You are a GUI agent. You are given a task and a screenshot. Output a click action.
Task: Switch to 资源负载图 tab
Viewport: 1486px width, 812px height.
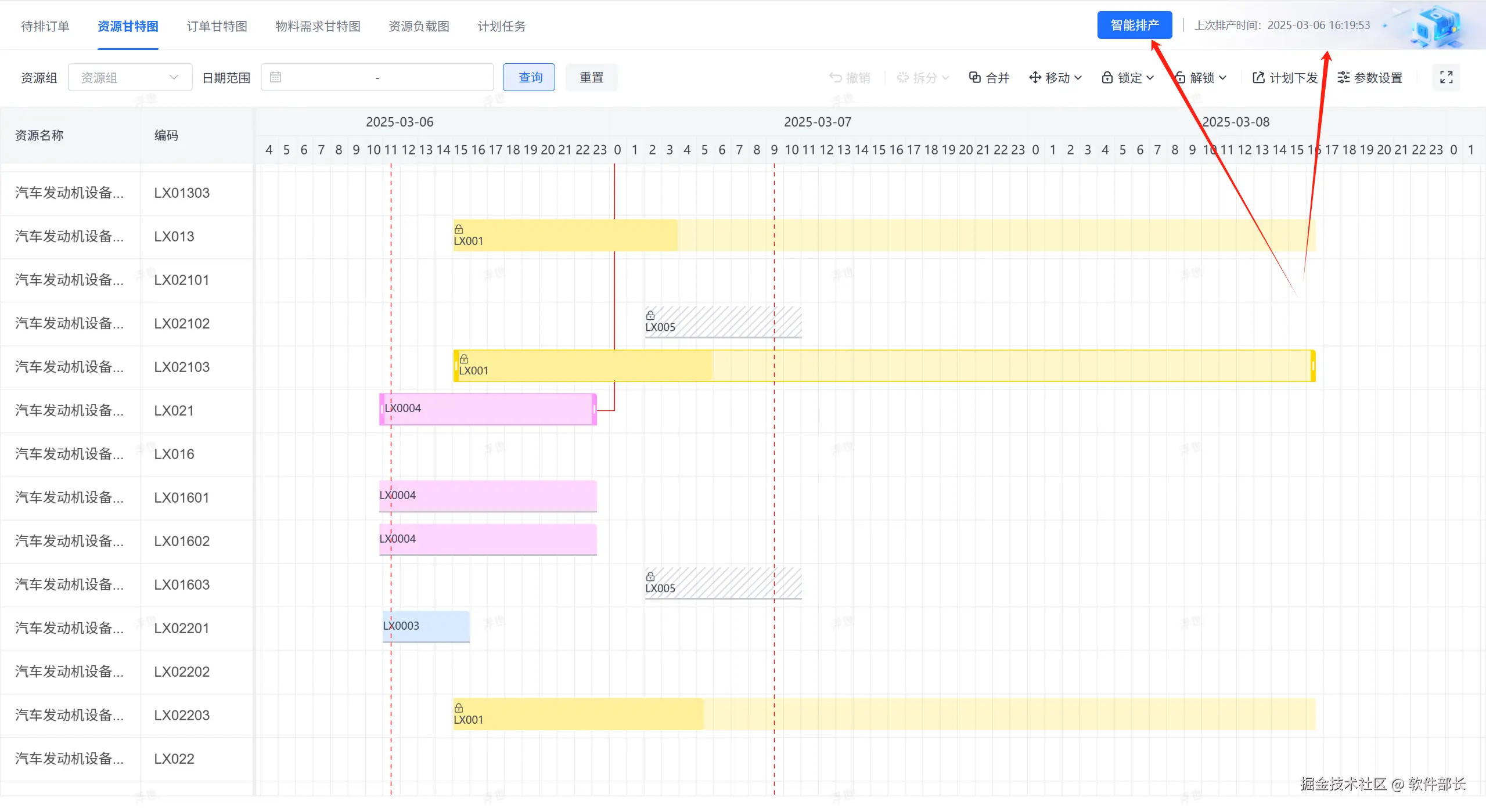419,26
